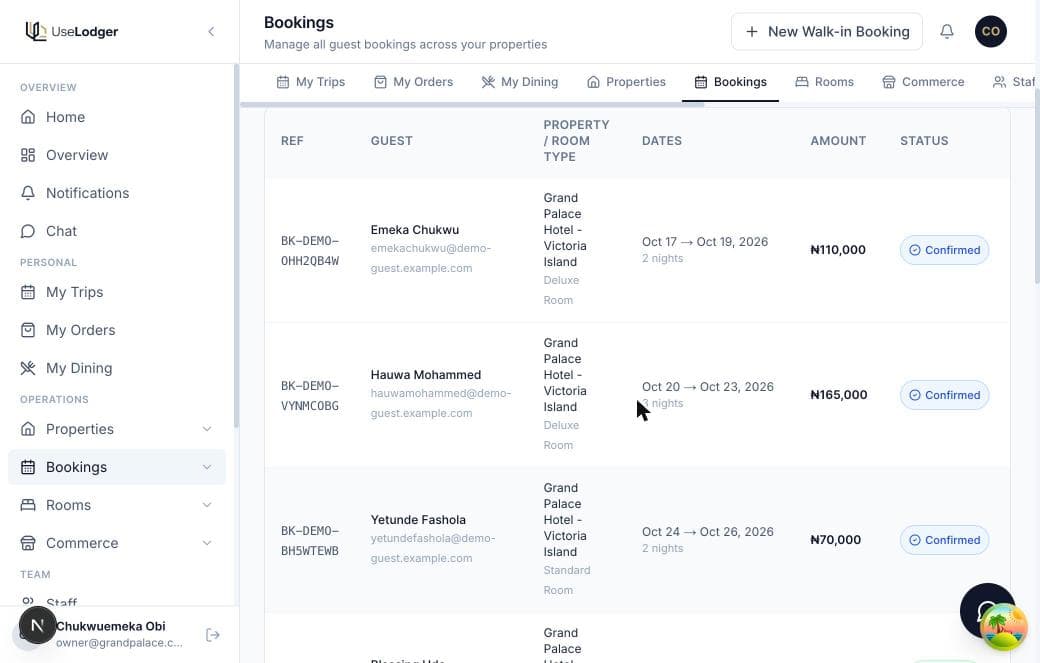Image resolution: width=1040 pixels, height=663 pixels.
Task: Click dates Oct 24 → Oct 26, 2026
Action: click(708, 532)
